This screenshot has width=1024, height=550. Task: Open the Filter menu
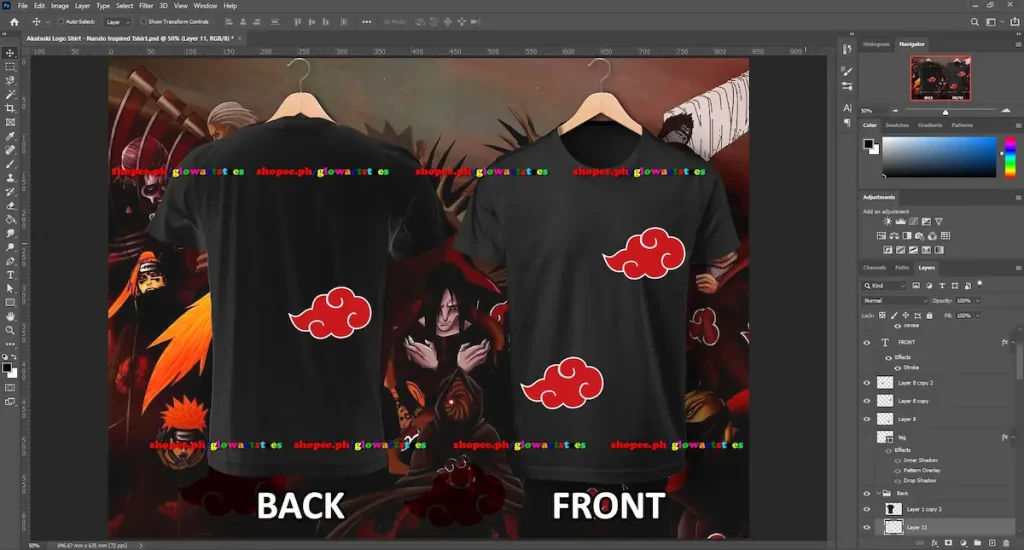[x=146, y=5]
